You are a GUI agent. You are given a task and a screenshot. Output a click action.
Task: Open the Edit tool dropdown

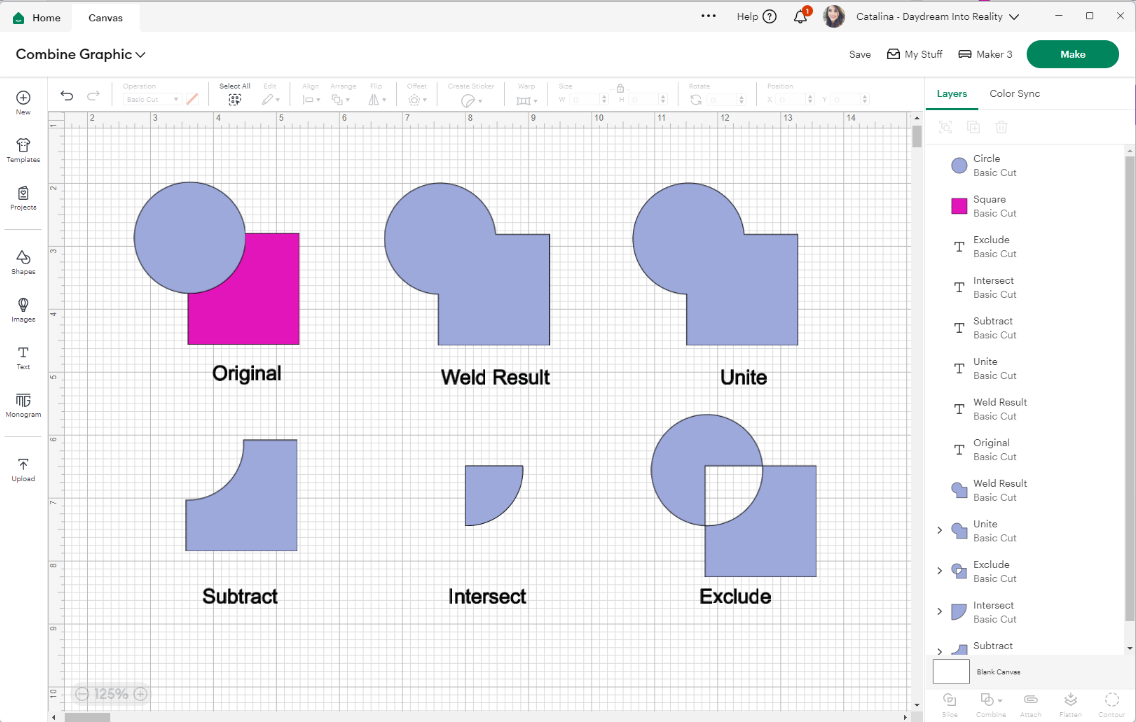pyautogui.click(x=271, y=100)
